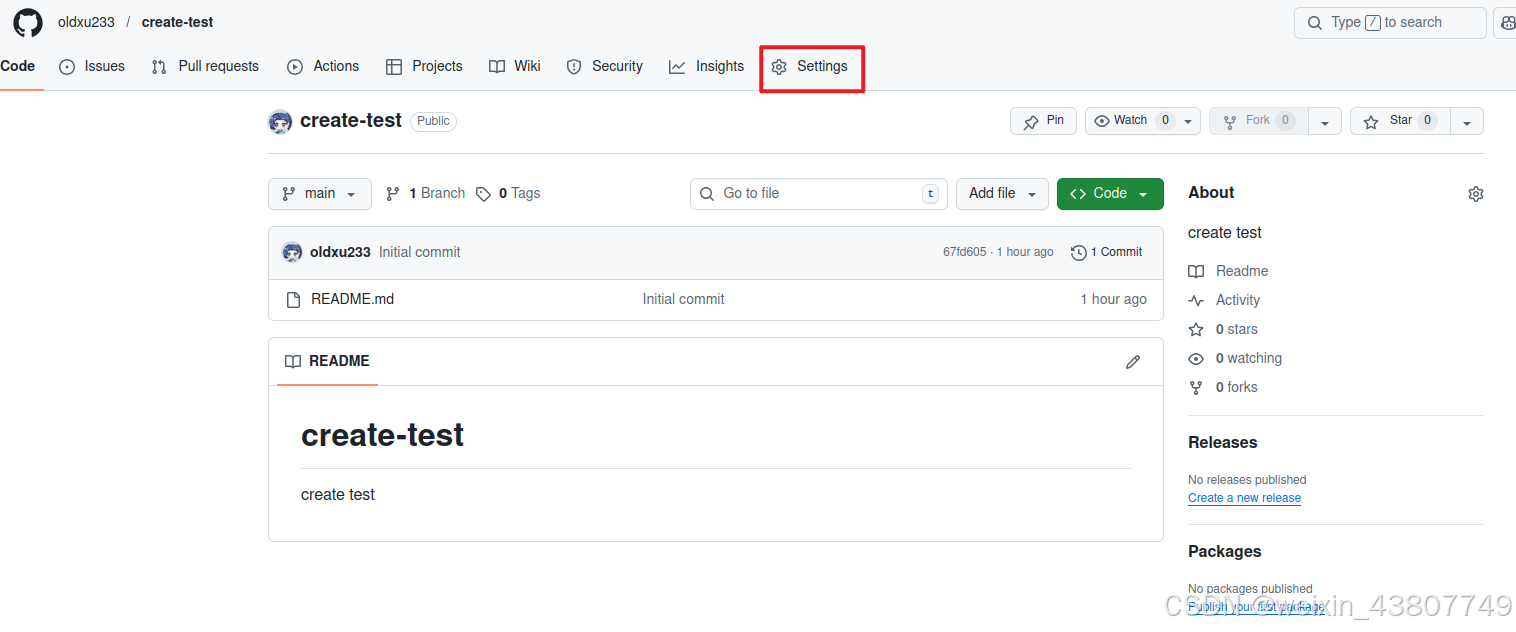This screenshot has width=1516, height=632.
Task: Focus the Go to file search field
Action: pos(819,194)
